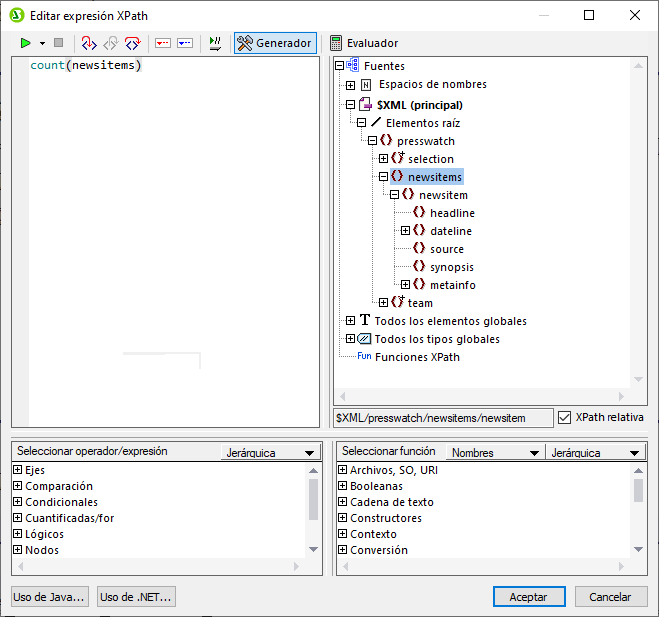The height and width of the screenshot is (617, 659).
Task: Click the blue tracepoint toggle icon
Action: point(185,43)
